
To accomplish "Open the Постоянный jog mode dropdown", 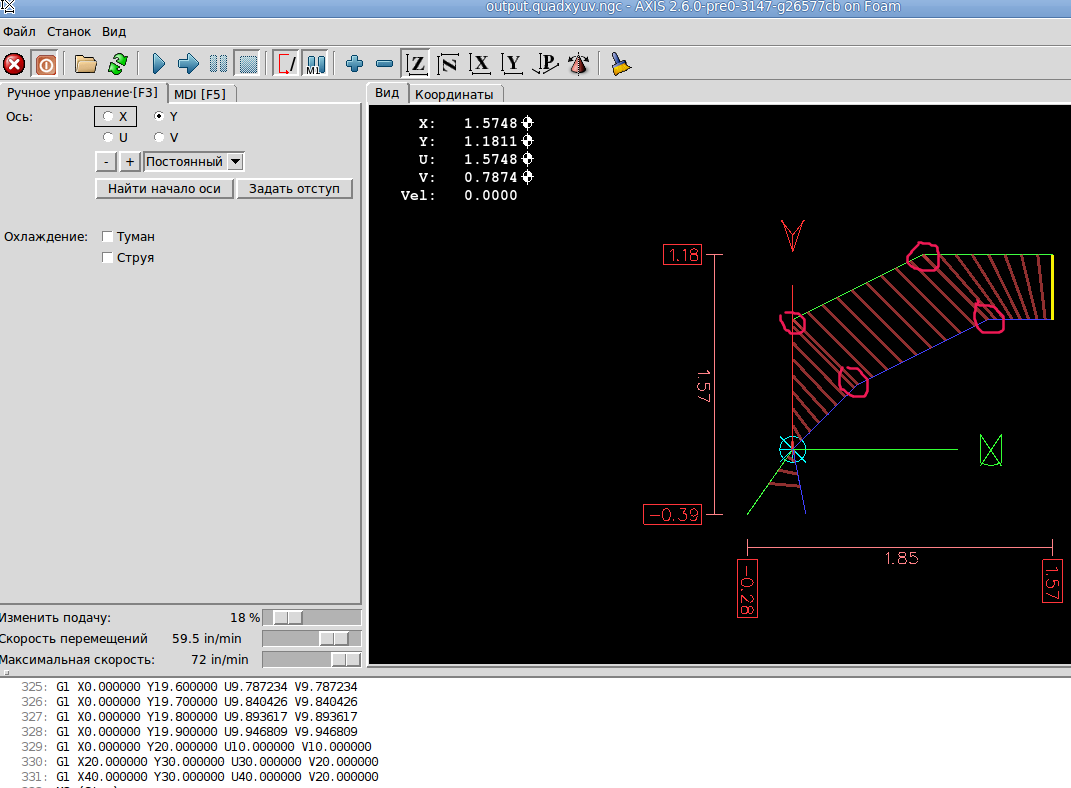I will click(234, 162).
